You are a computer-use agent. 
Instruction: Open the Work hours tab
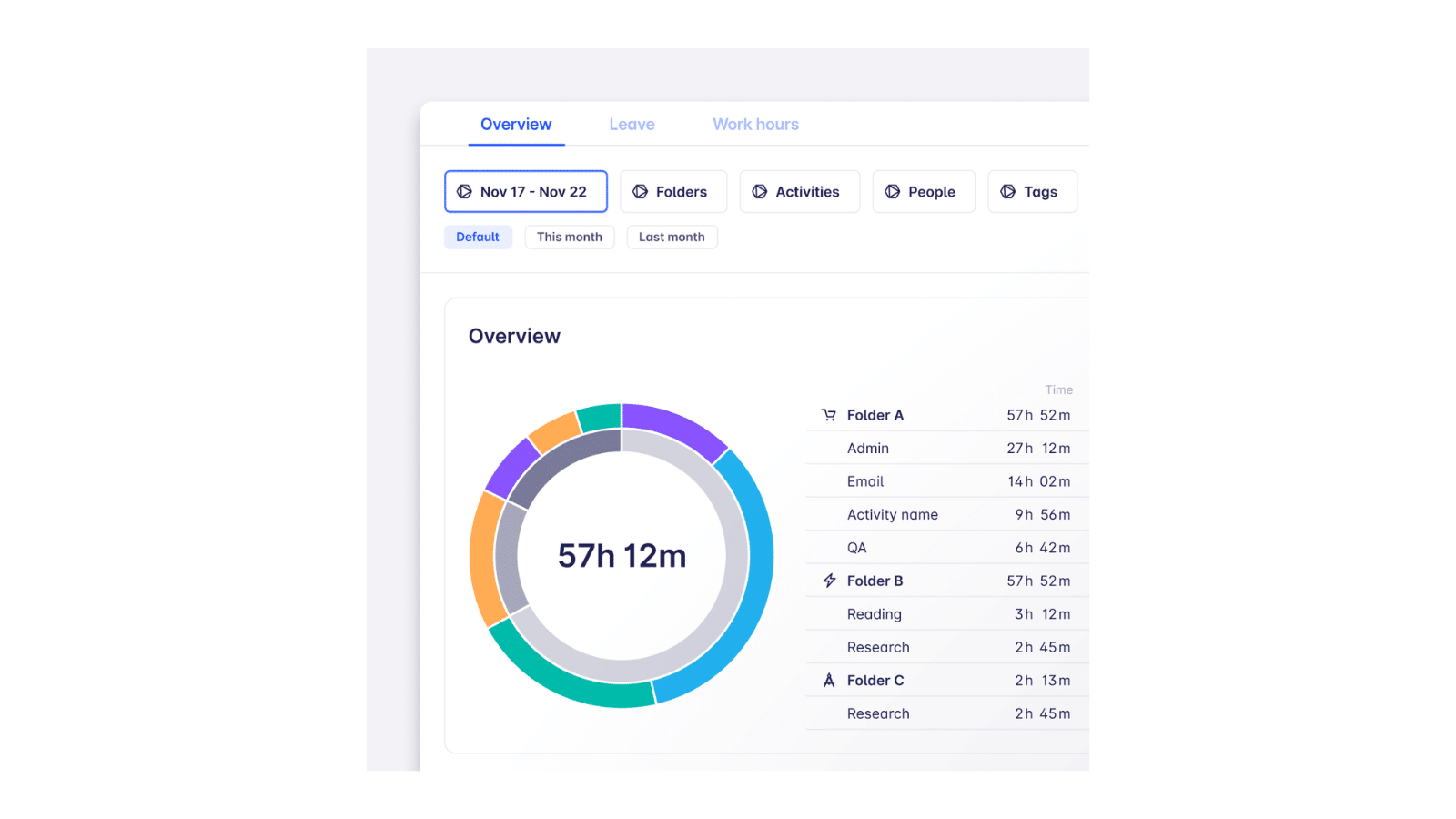(755, 125)
